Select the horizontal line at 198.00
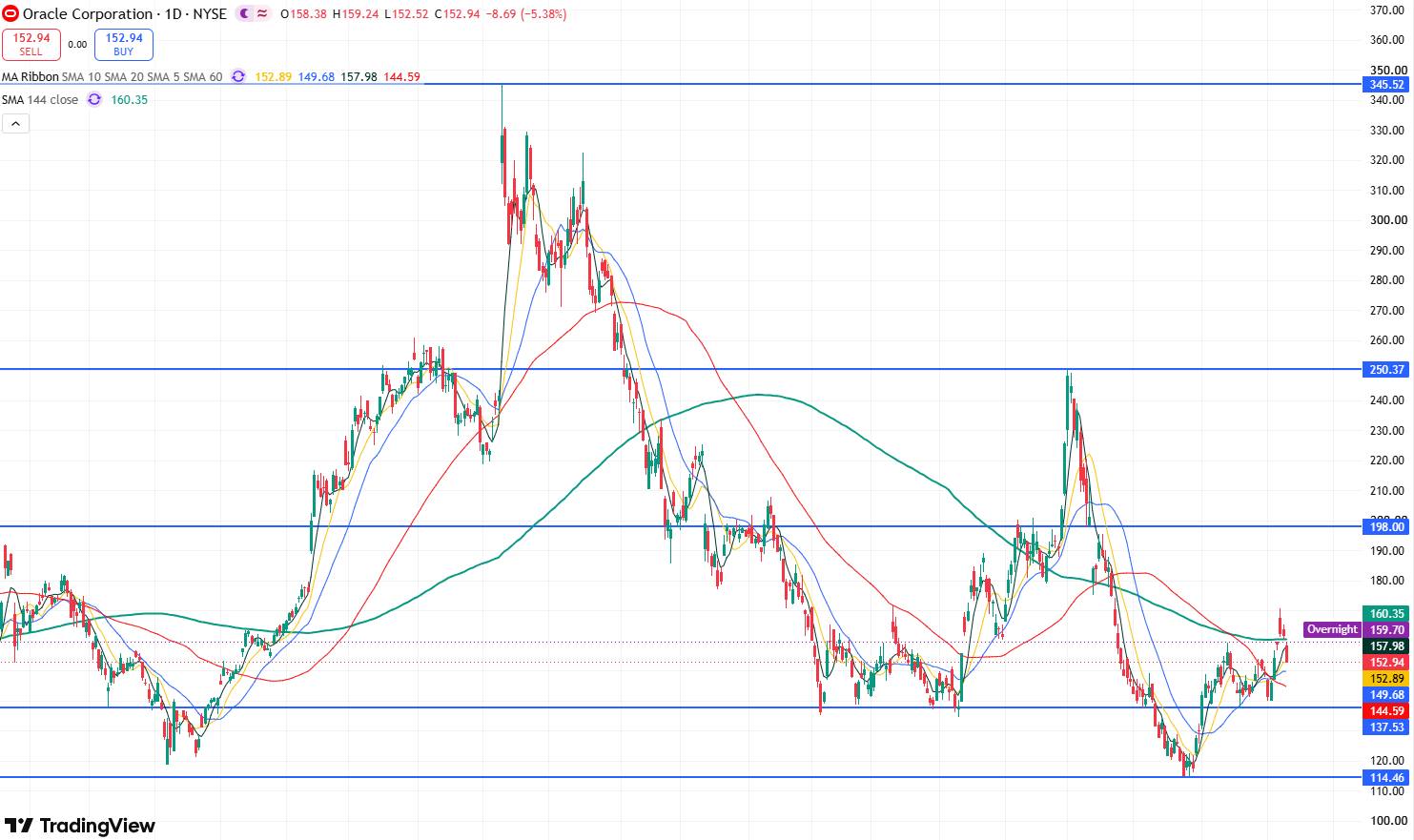The image size is (1414, 840). [x=683, y=526]
